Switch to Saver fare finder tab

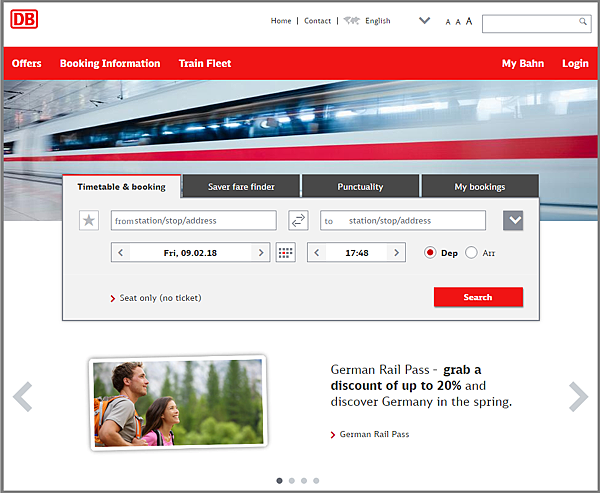[x=241, y=187]
